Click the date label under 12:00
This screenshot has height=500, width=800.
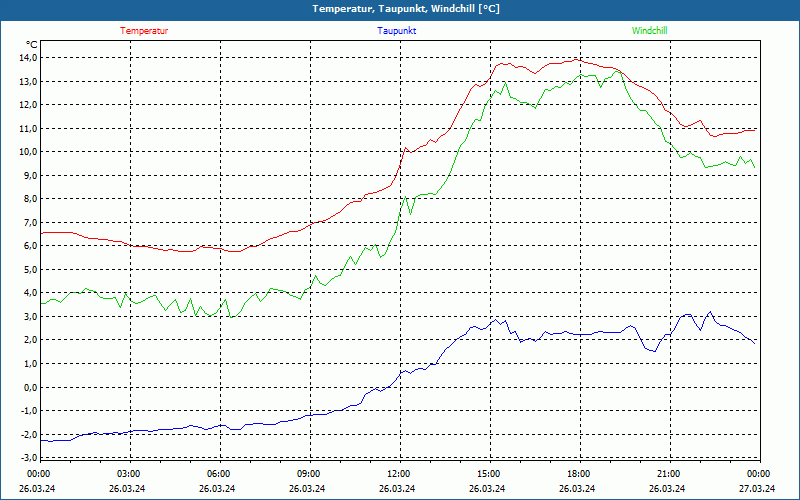[397, 488]
